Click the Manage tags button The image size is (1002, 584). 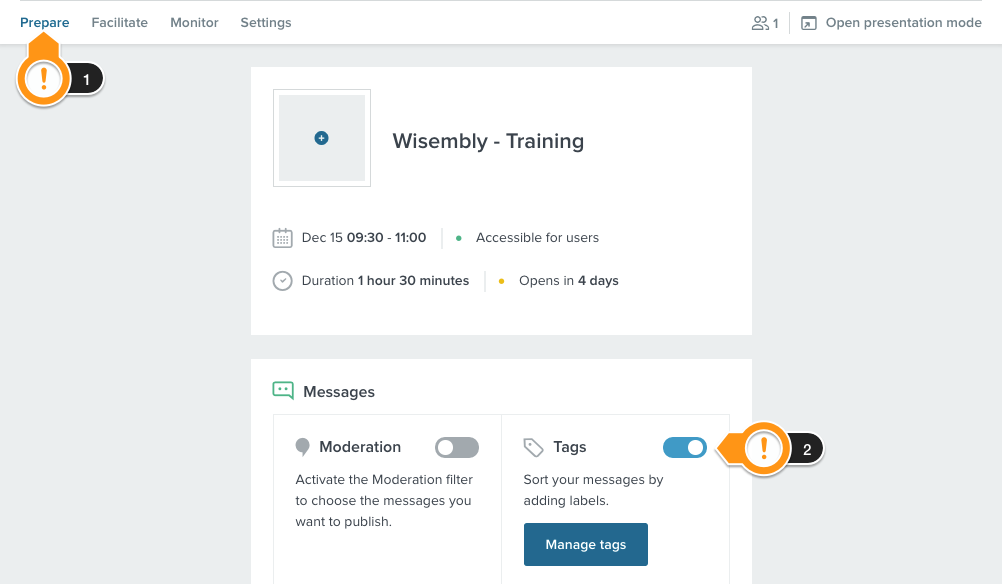[586, 544]
